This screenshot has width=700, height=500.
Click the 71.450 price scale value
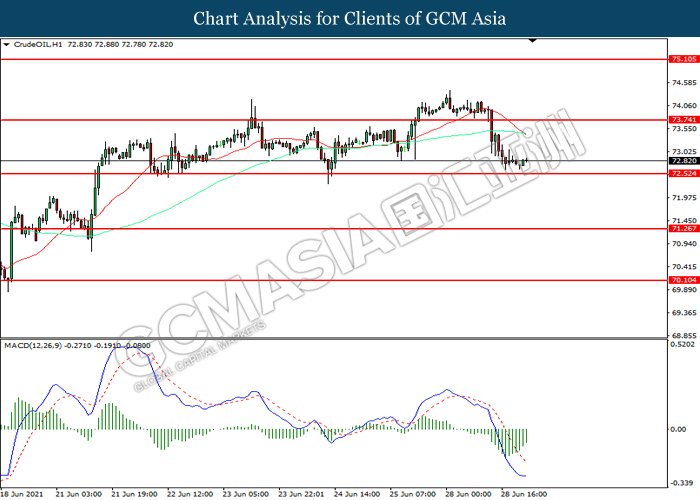point(684,221)
